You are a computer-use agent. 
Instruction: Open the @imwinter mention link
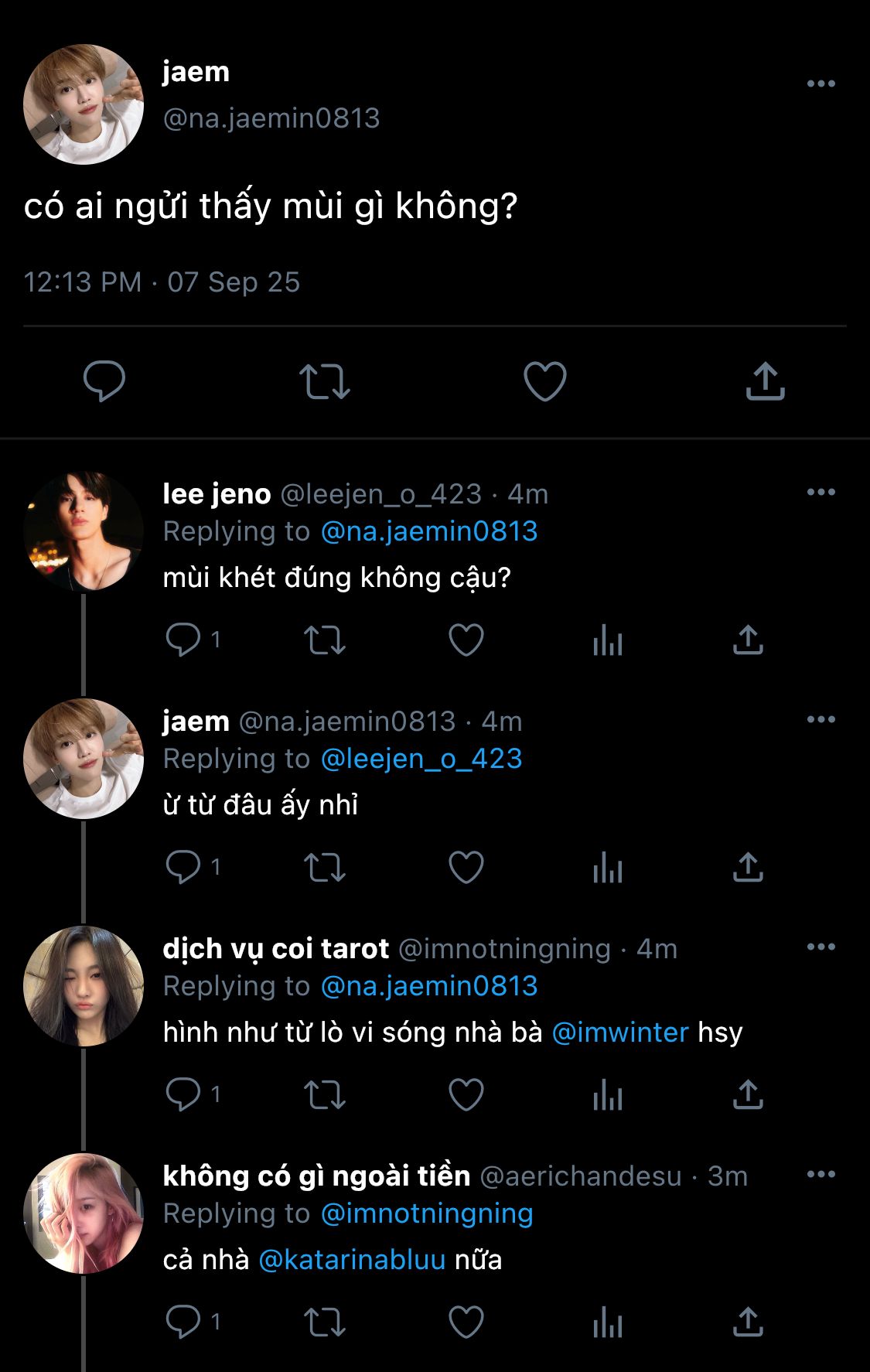[620, 1032]
